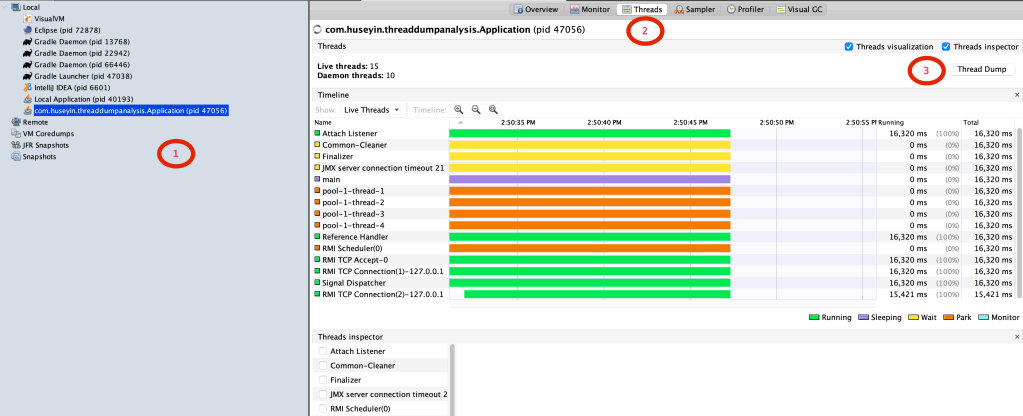Click the timeline zoom out magnifier
This screenshot has height=416, width=1023.
point(475,109)
